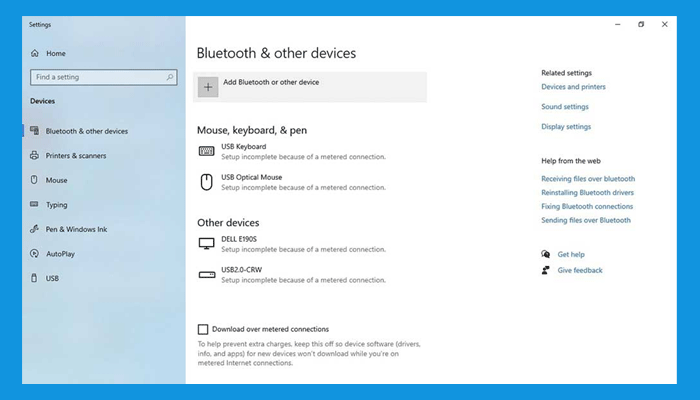700x400 pixels.
Task: Open Fixing Bluetooth connections help link
Action: (587, 206)
